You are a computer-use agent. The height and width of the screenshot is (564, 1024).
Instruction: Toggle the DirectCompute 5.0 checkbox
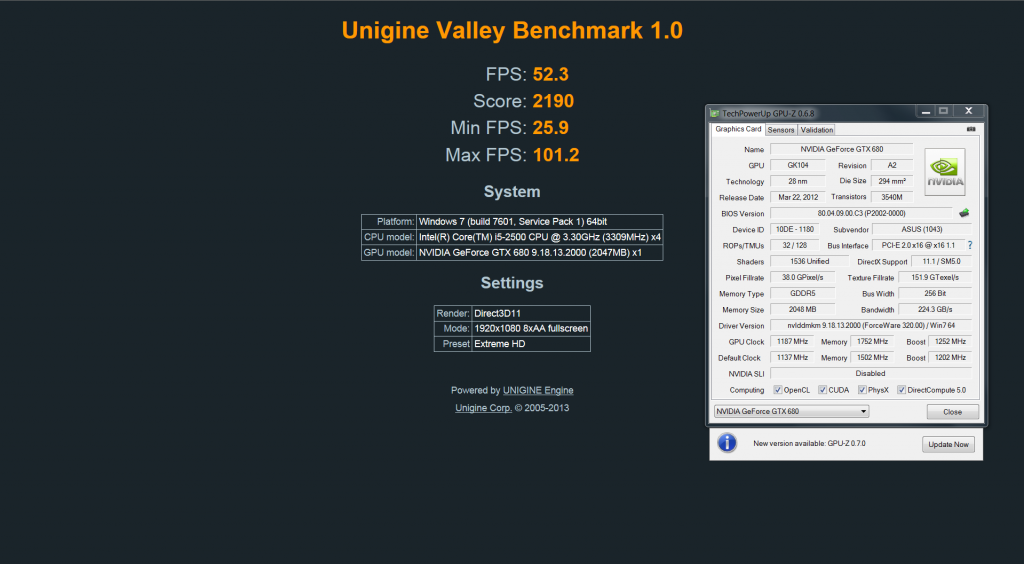[901, 390]
